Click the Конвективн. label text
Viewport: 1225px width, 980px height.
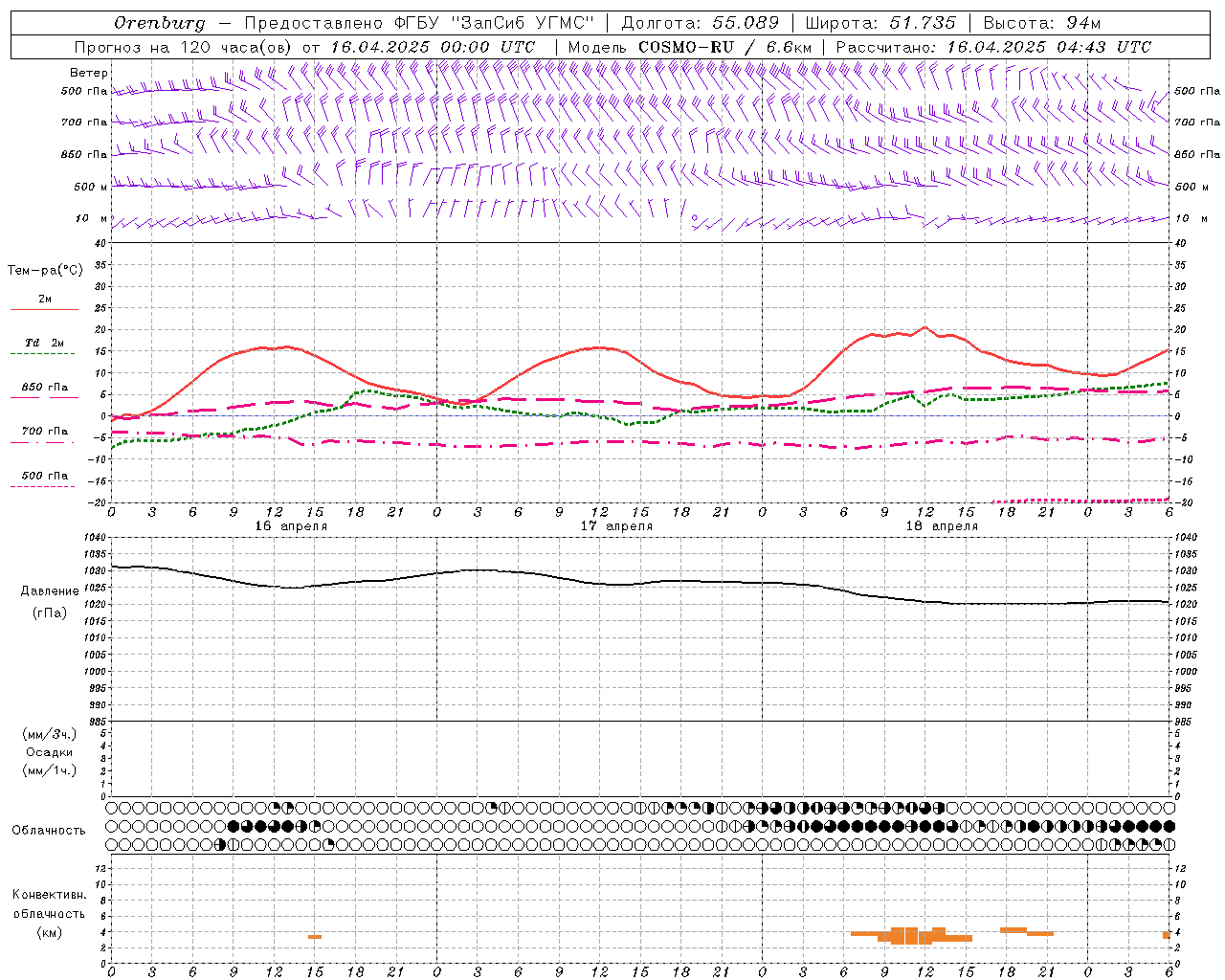(x=49, y=895)
